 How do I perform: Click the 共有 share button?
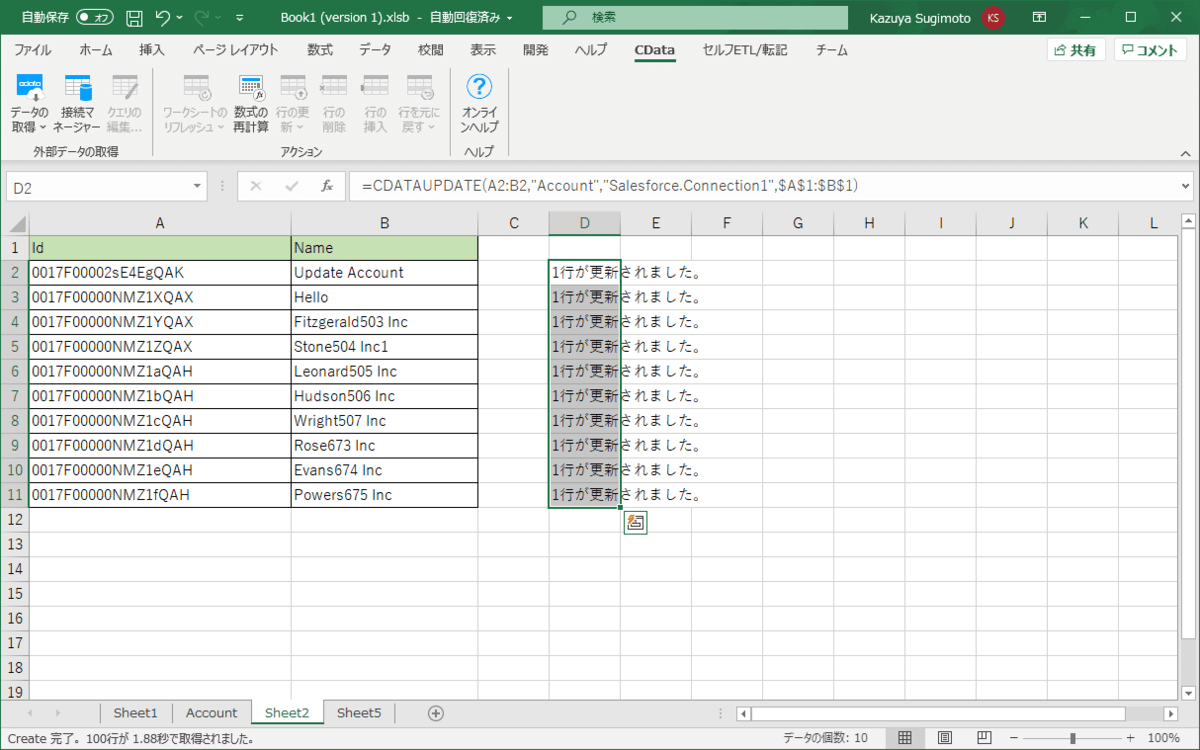click(x=1075, y=50)
